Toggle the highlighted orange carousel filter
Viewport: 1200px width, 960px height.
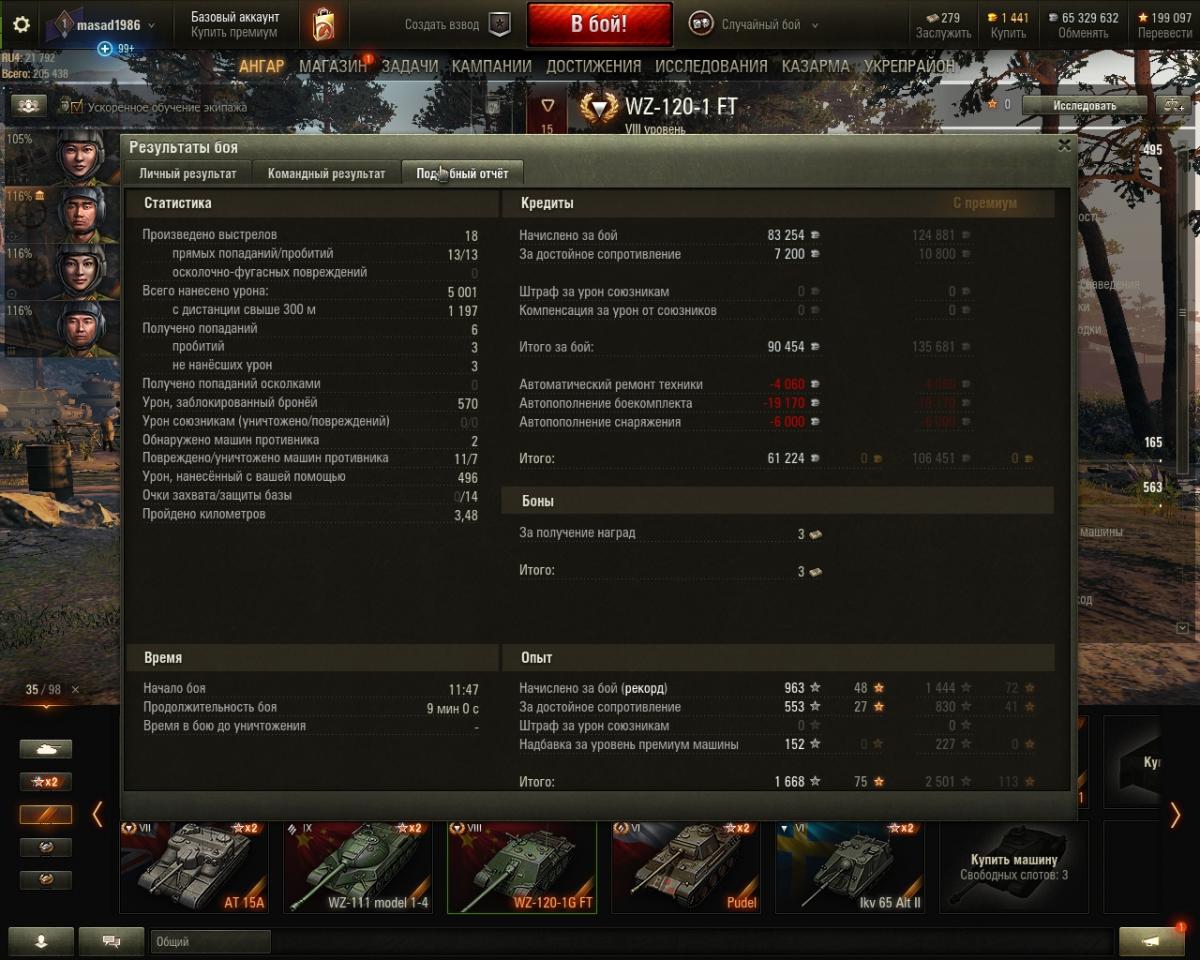(x=46, y=814)
